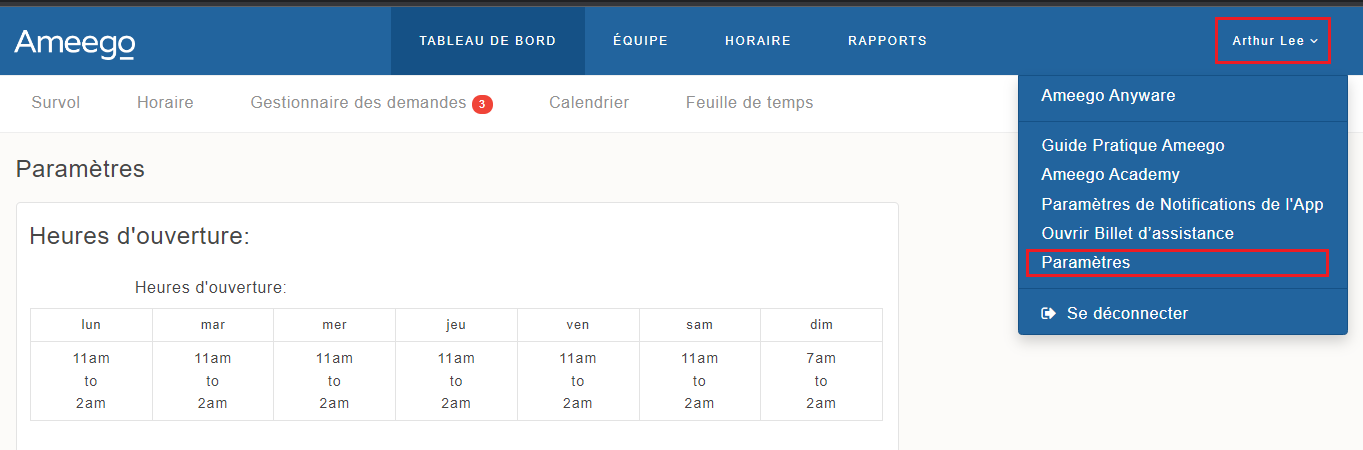
Task: Open the Tableau de bord tab
Action: [487, 41]
